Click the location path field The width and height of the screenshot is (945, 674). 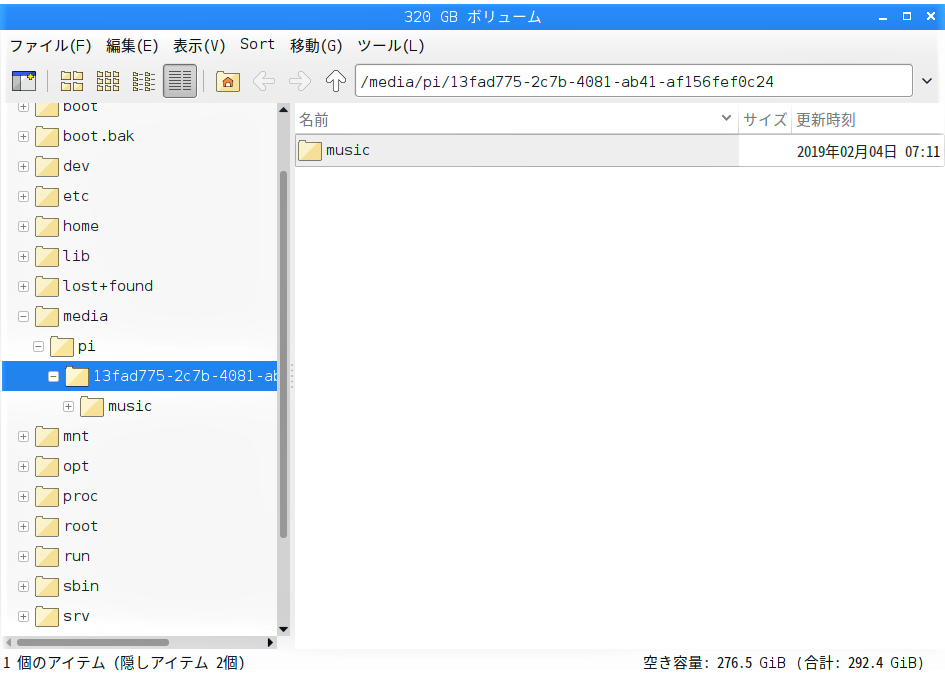[x=633, y=81]
